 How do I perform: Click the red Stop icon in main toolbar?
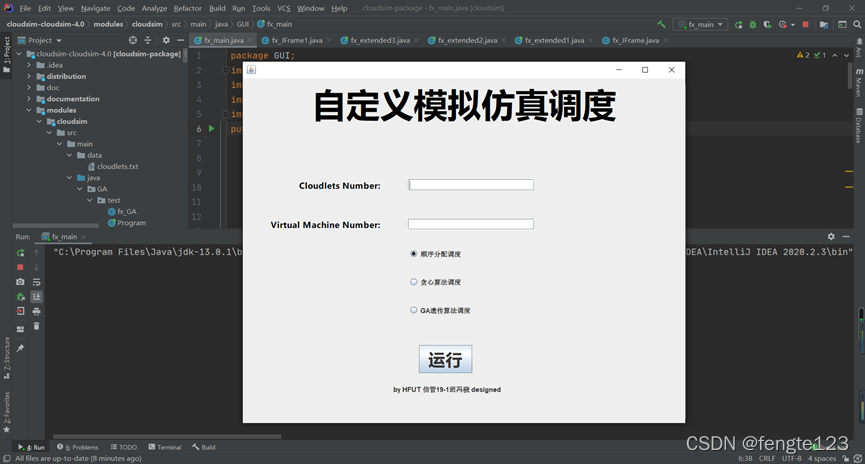pyautogui.click(x=805, y=24)
